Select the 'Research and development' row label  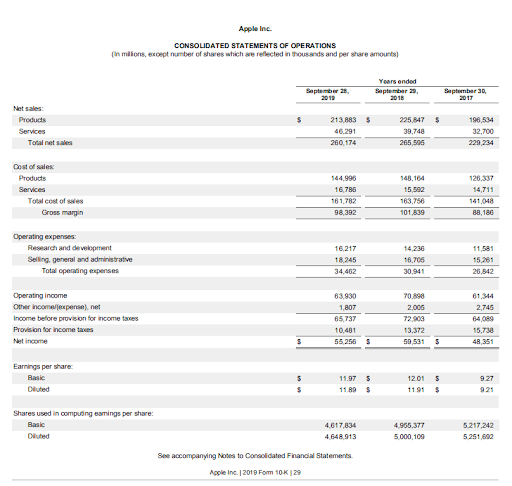(x=70, y=248)
